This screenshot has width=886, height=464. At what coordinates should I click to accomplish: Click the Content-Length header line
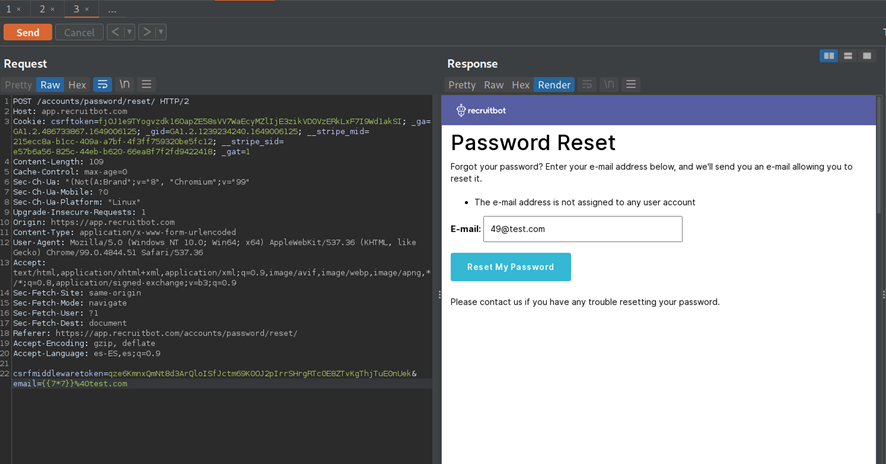(58, 162)
